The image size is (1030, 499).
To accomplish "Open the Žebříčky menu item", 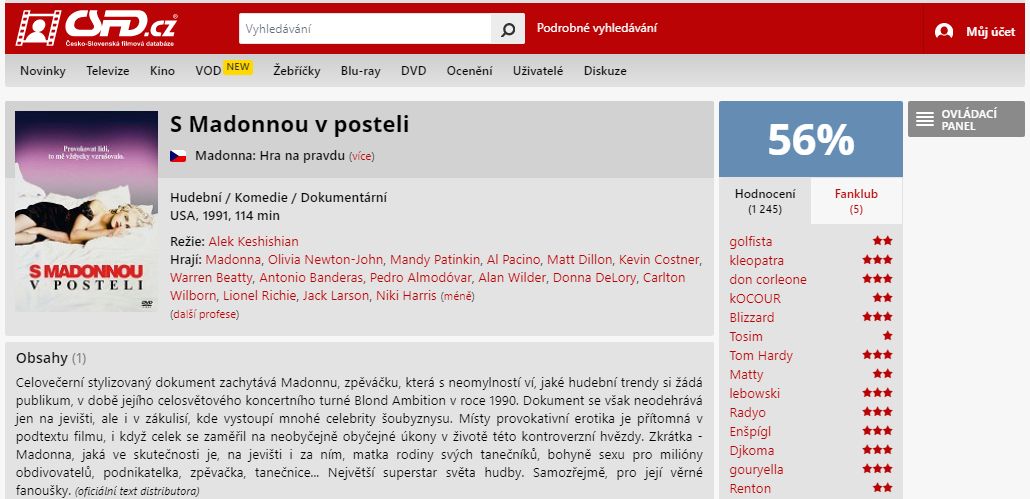I will click(x=297, y=71).
